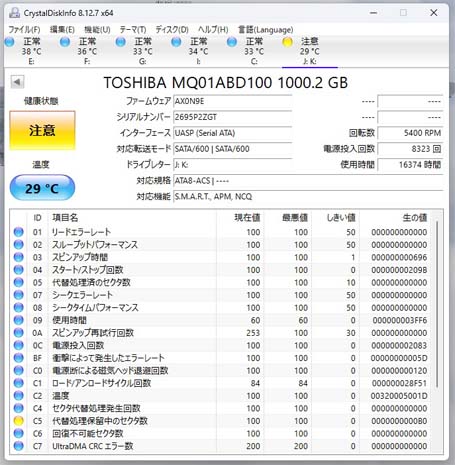Click the firmware field AX0N9E

[x=233, y=101]
